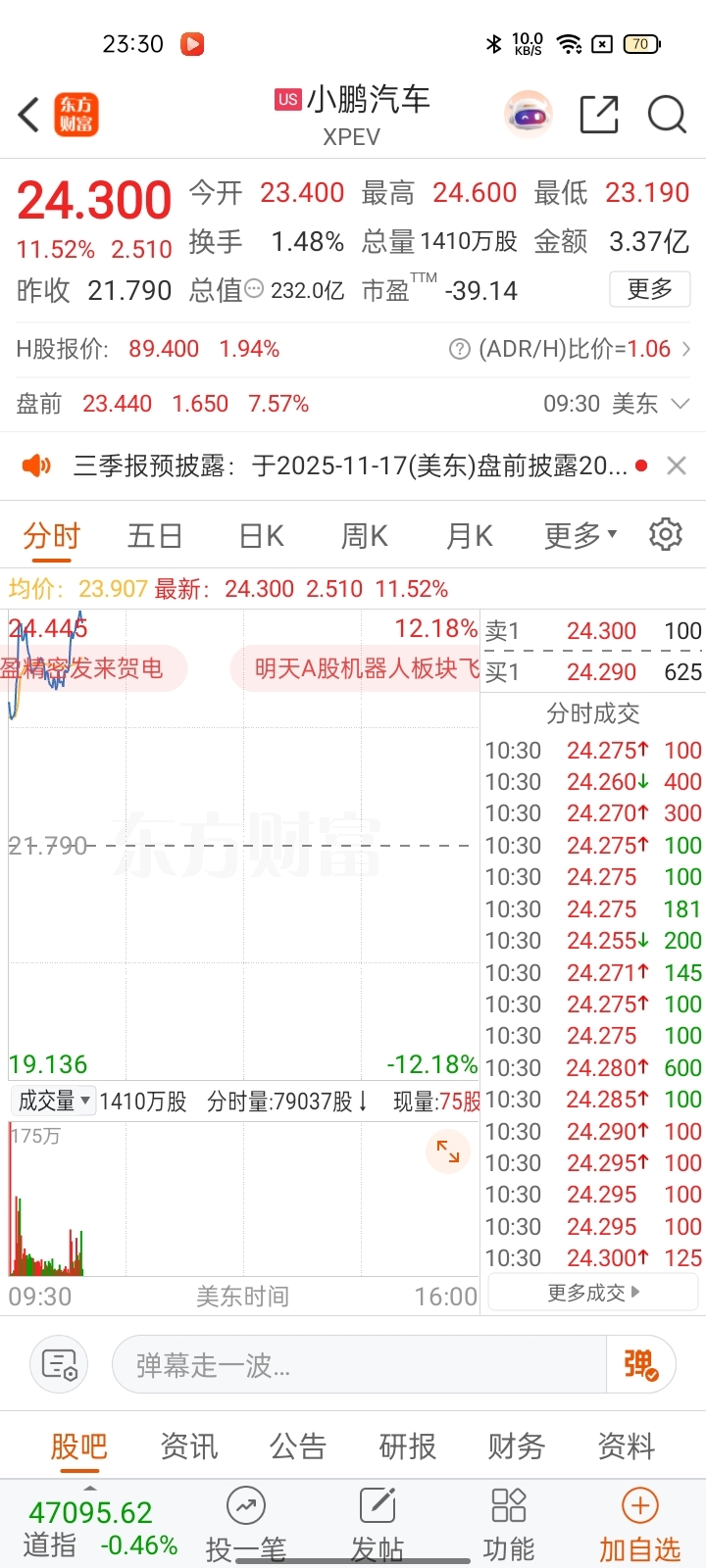Tap the 卖1 24.300 order row
706x1568 pixels.
[593, 631]
